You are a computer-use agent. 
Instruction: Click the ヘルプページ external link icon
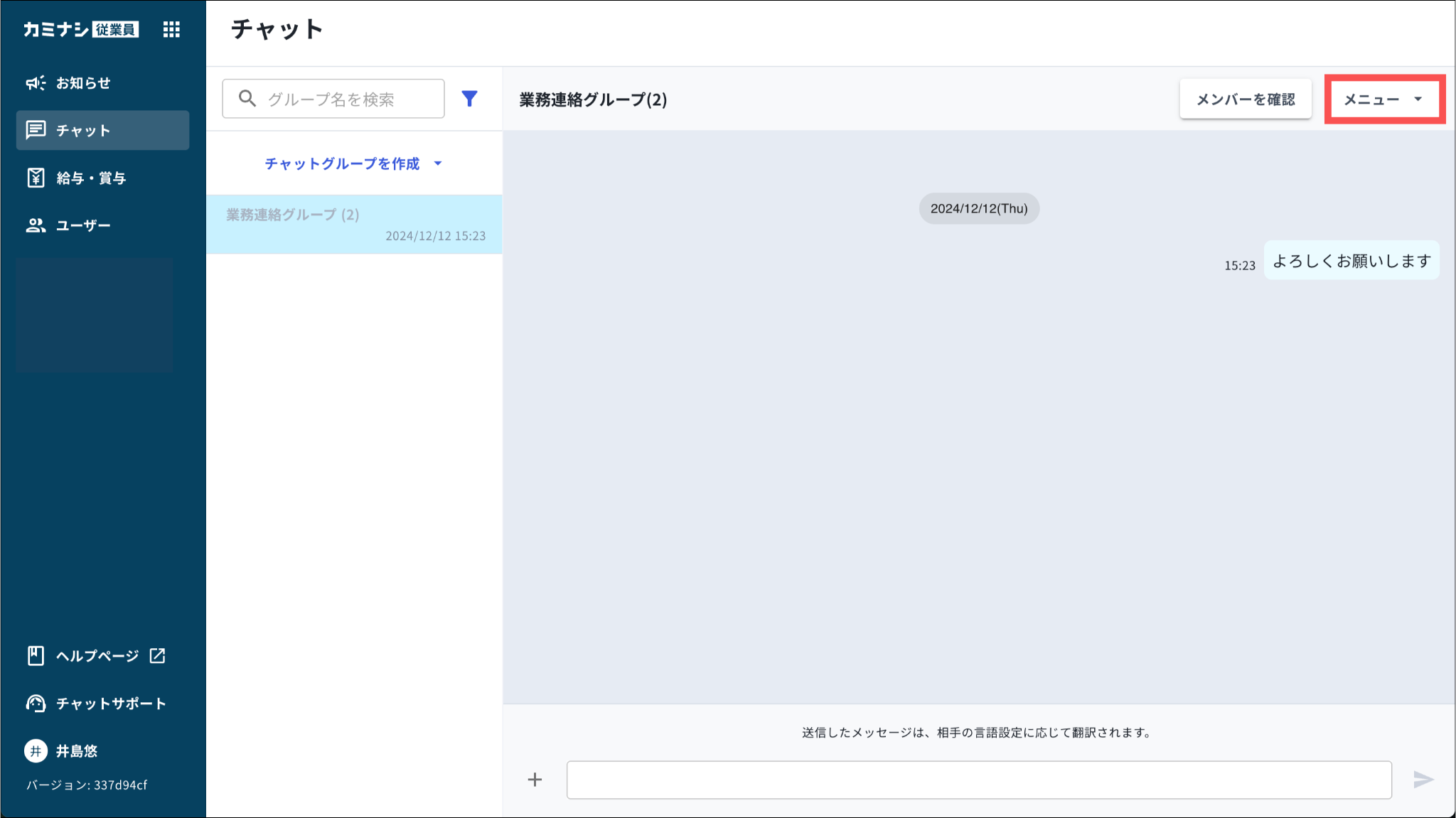[x=158, y=656]
